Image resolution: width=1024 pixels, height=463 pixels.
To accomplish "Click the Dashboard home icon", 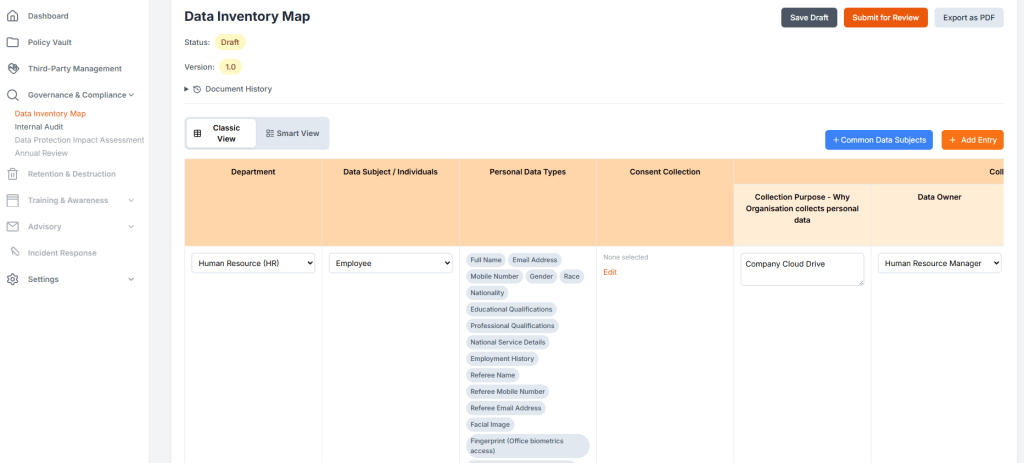I will pos(13,16).
